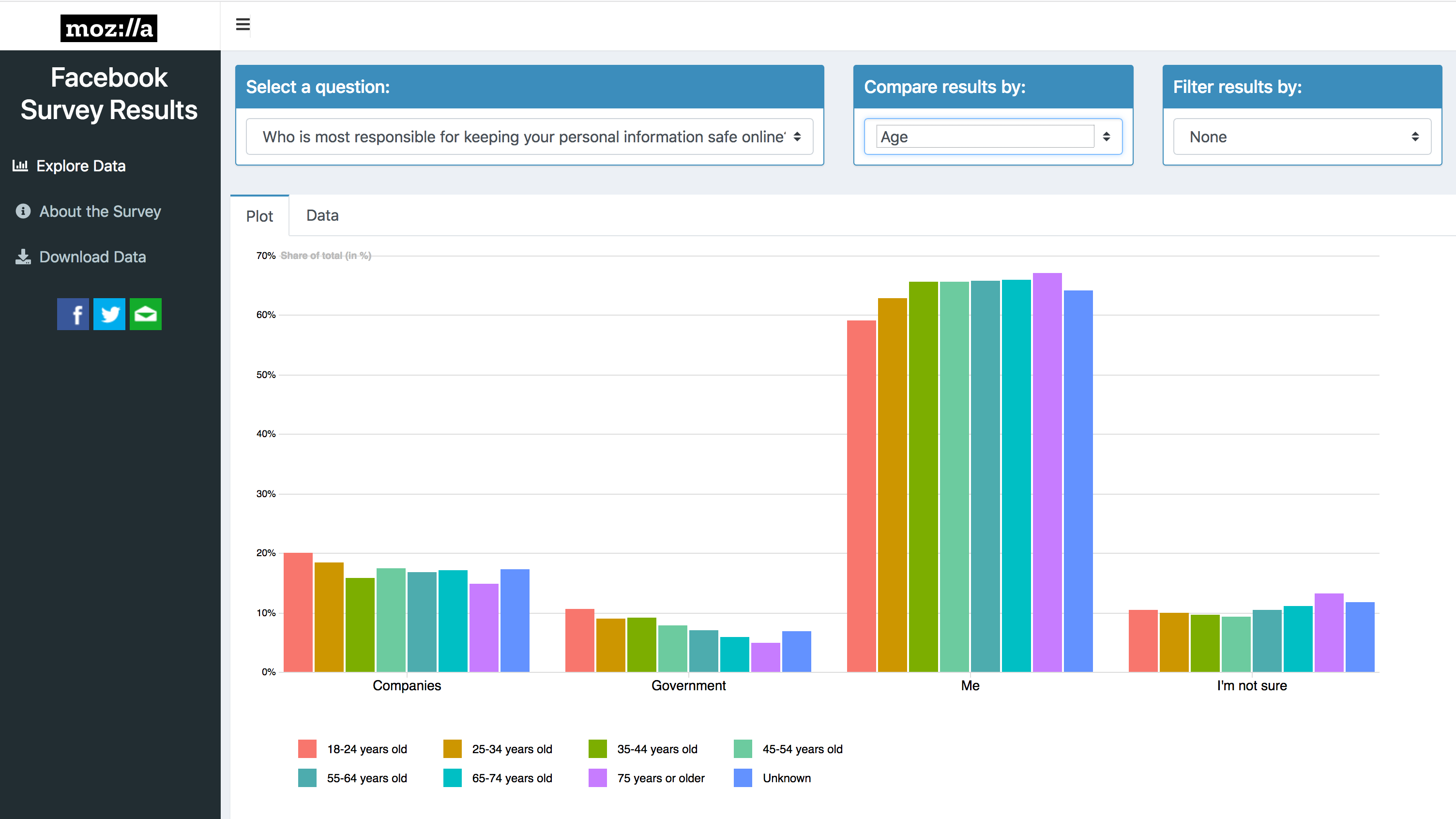Click the '30%' y-axis label

click(266, 494)
